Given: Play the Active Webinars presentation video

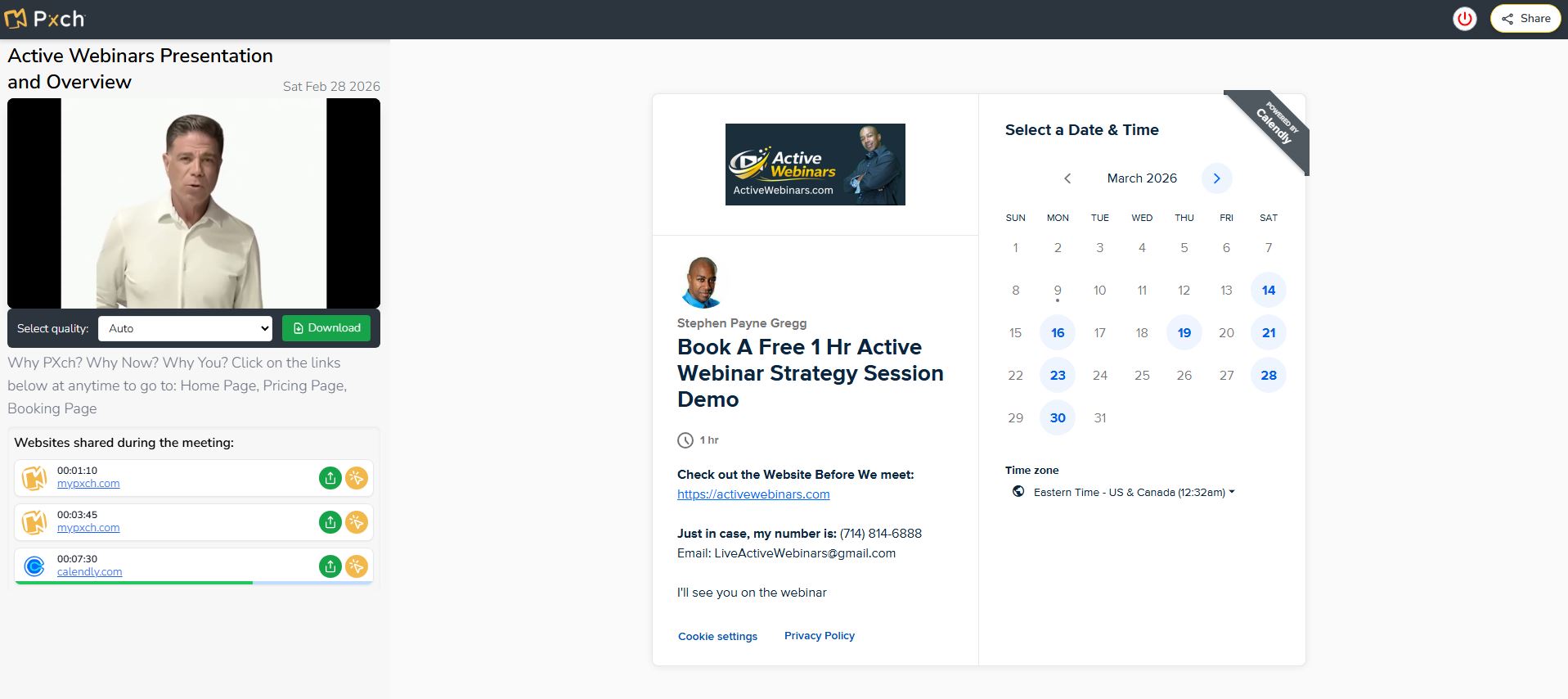Looking at the screenshot, I should point(194,203).
